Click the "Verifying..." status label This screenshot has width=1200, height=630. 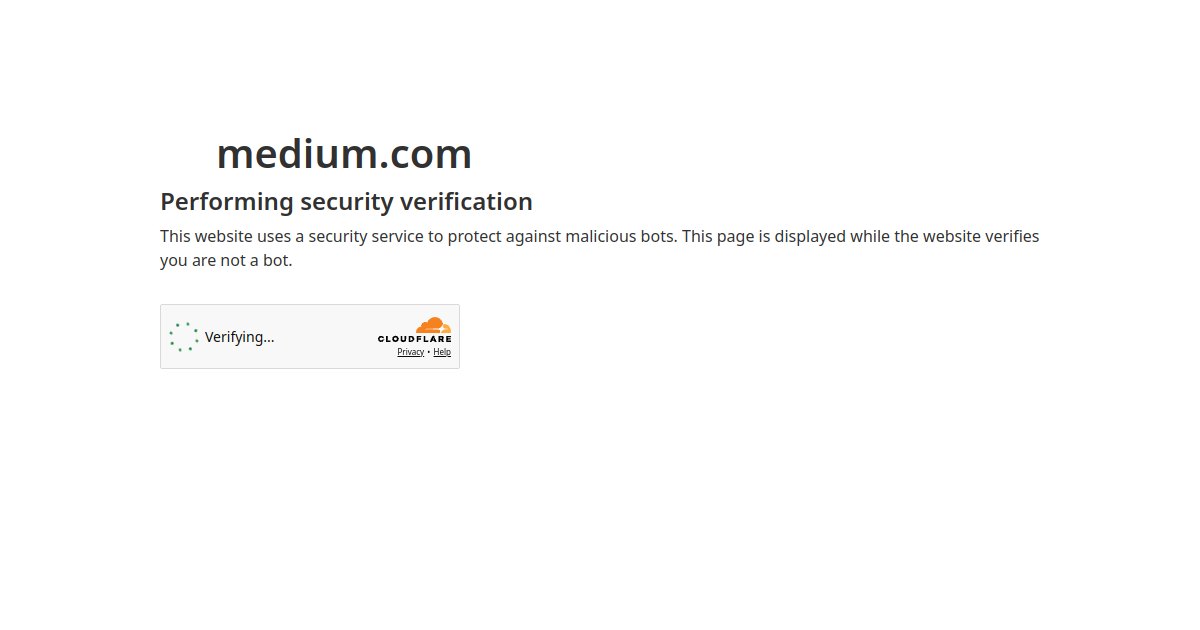[x=239, y=337]
